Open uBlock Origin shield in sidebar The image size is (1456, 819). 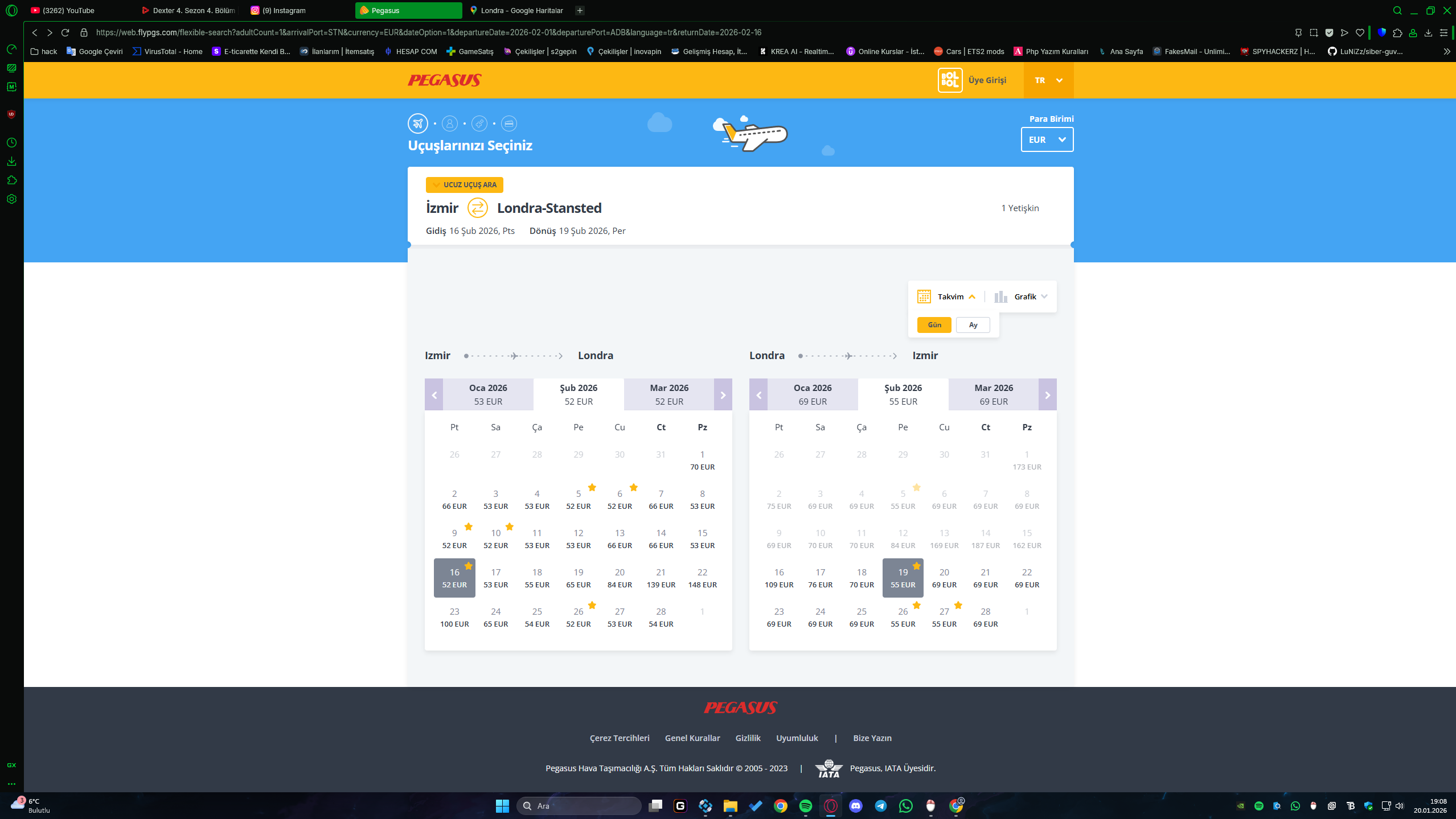click(x=11, y=114)
